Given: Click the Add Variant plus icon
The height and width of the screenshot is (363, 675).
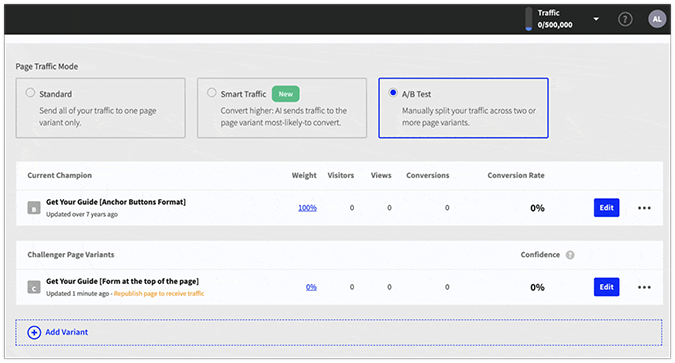Looking at the screenshot, I should pos(34,332).
